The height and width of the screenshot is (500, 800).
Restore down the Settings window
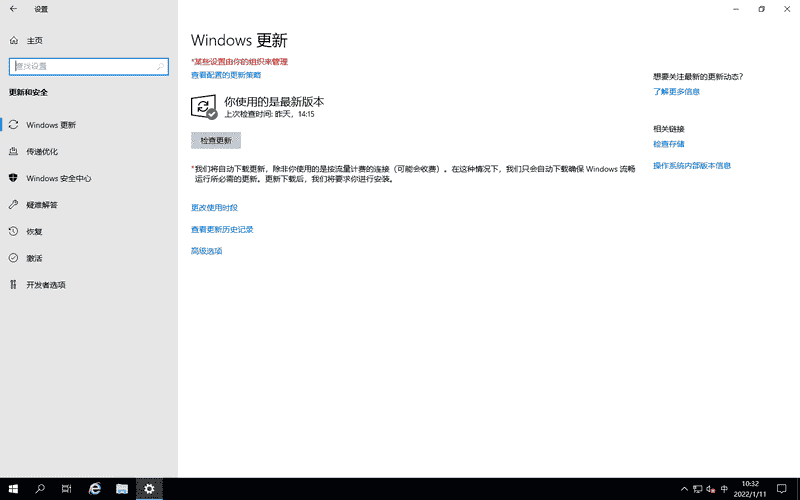click(x=761, y=9)
